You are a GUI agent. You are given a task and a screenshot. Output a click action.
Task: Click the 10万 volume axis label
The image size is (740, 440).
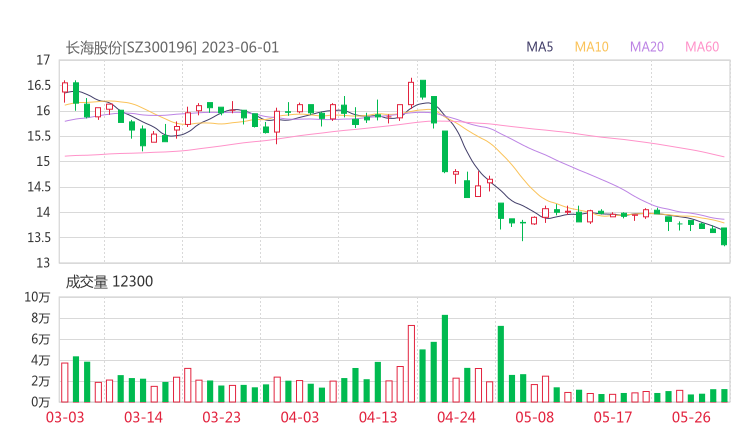37,297
